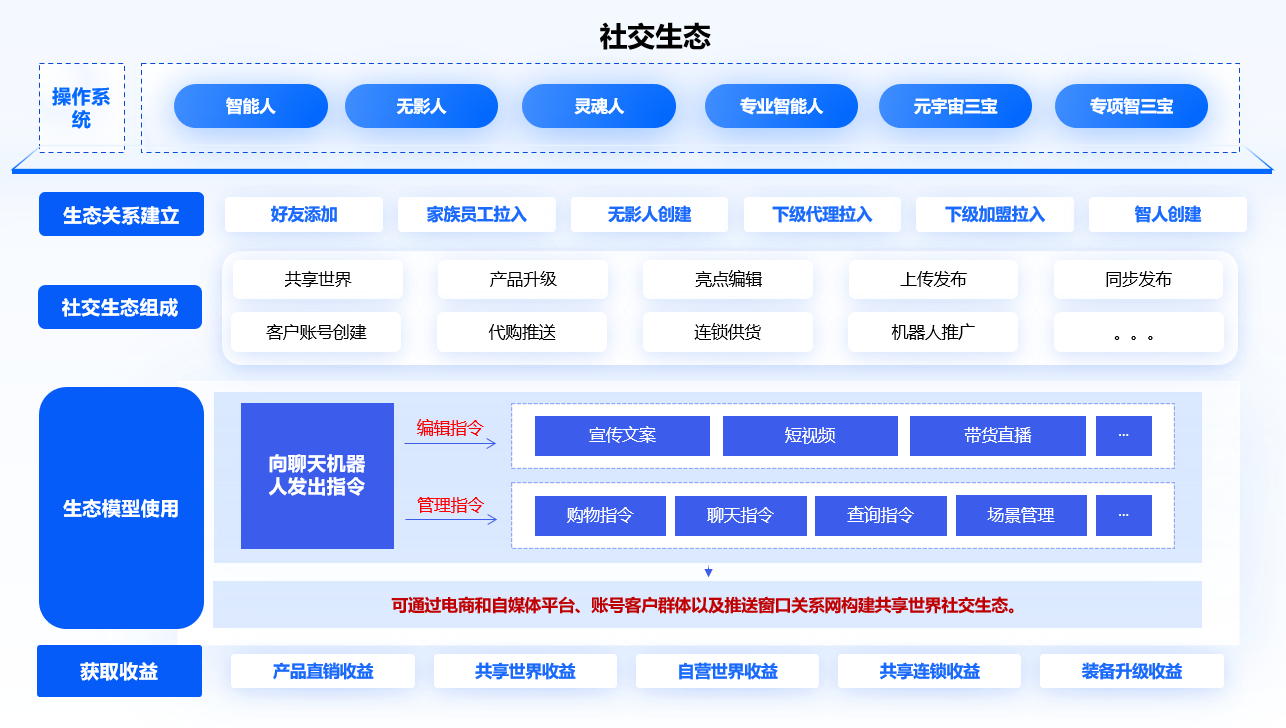
Task: Select the 机器人推广 box
Action: pyautogui.click(x=932, y=332)
